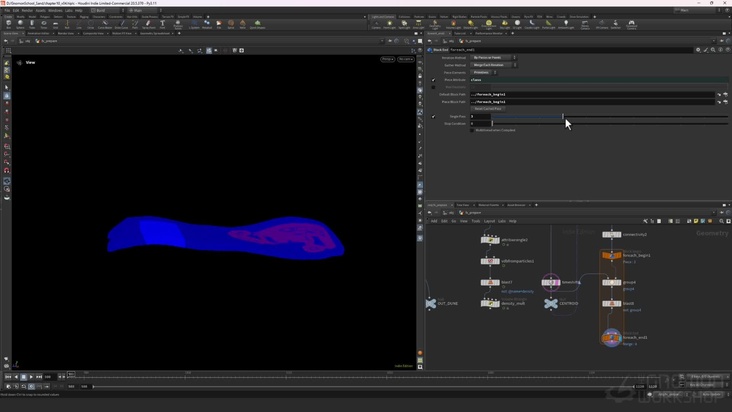Click the blast7 node icon

click(490, 282)
